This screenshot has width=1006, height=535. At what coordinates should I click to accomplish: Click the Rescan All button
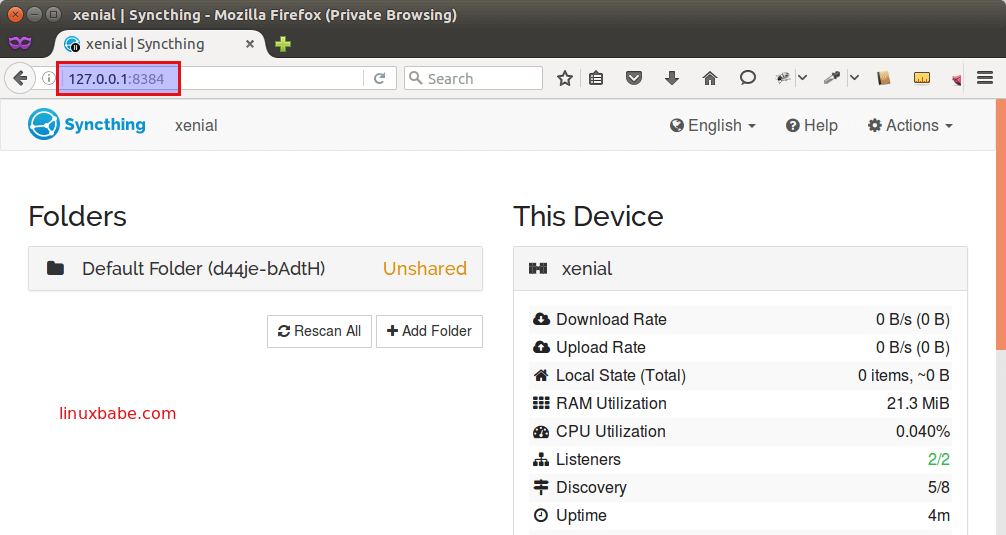tap(319, 331)
